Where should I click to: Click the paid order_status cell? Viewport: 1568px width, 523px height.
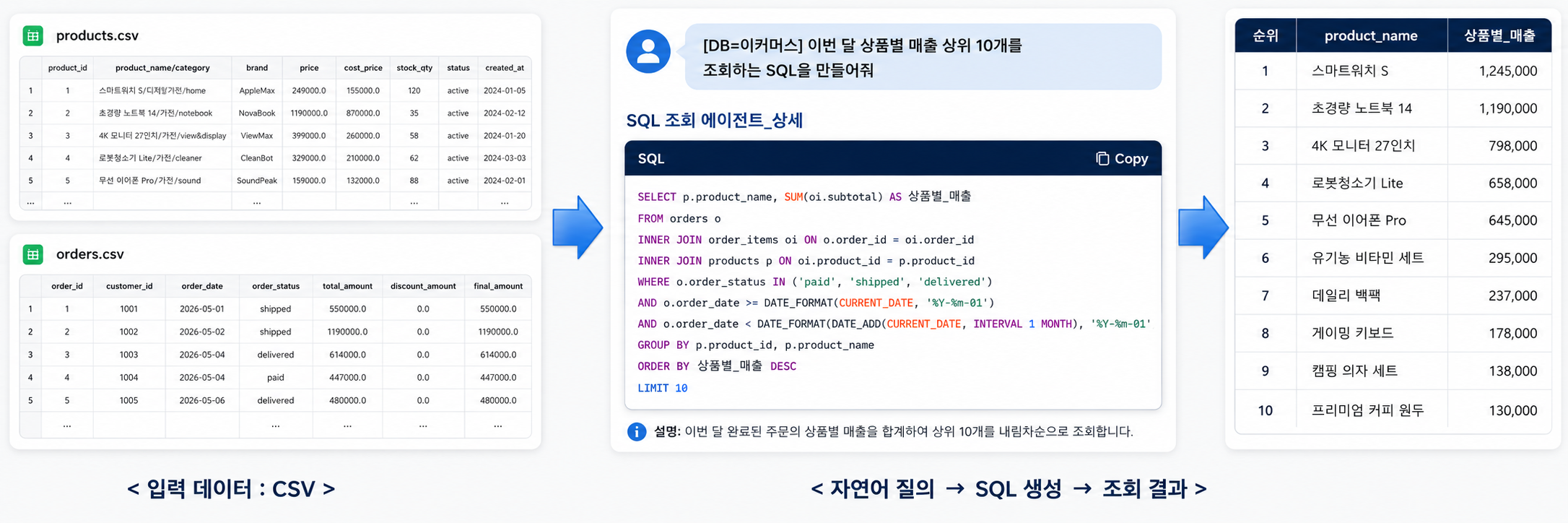pyautogui.click(x=276, y=378)
